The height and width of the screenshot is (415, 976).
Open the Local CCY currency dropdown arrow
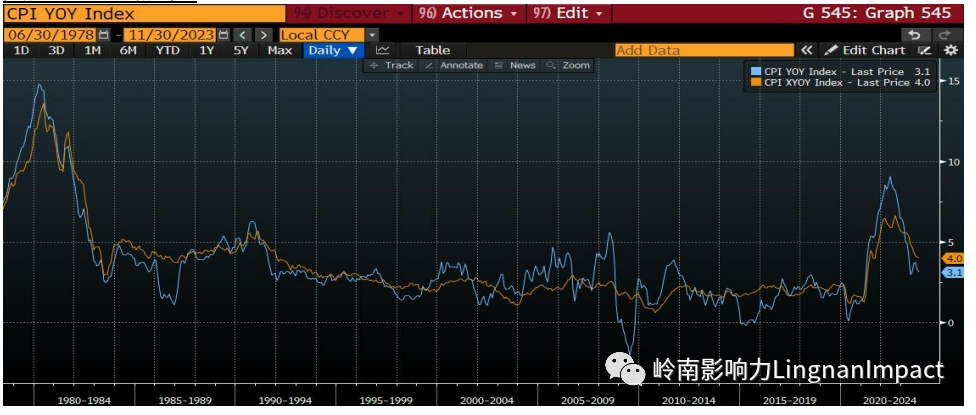click(372, 35)
